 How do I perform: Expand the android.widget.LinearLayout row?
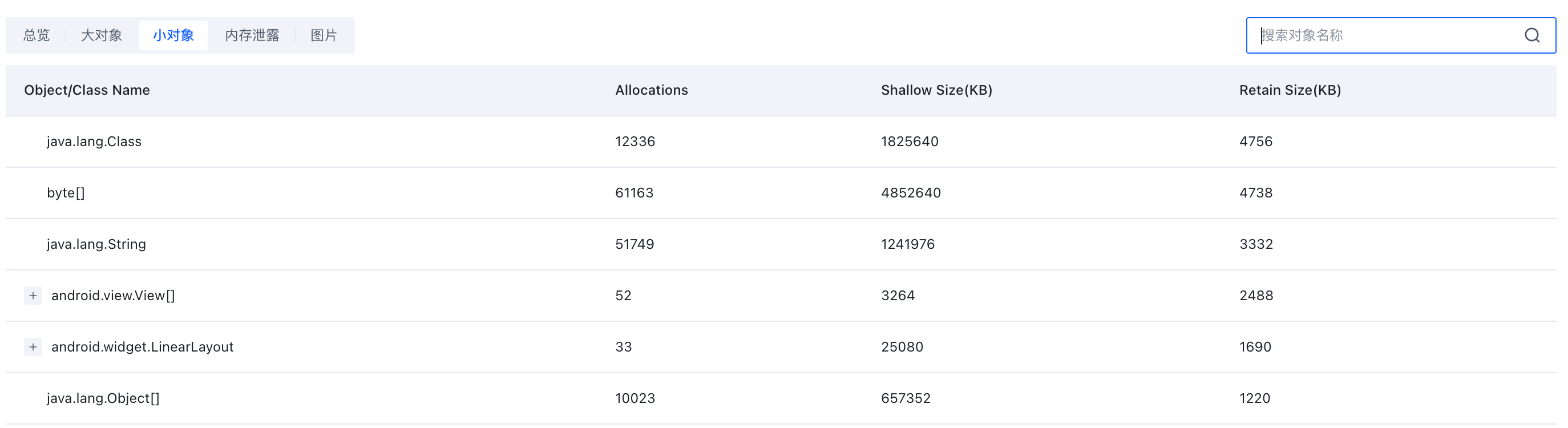[x=33, y=347]
